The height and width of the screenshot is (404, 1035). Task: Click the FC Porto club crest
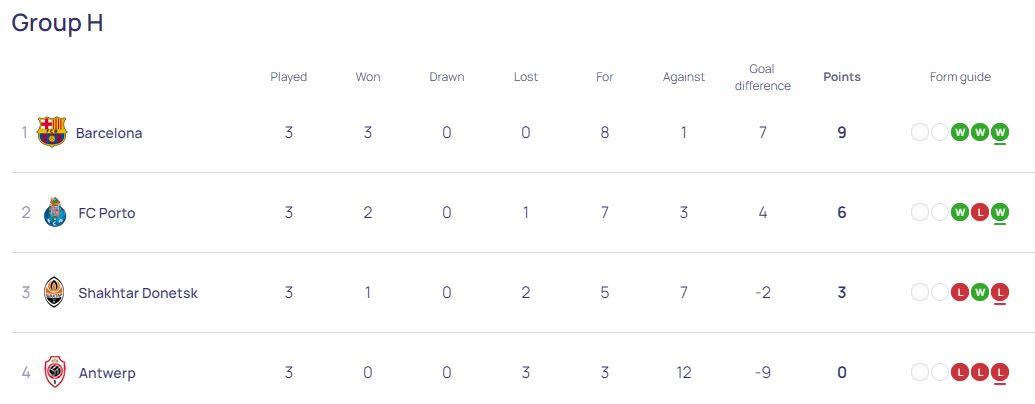pyautogui.click(x=55, y=212)
